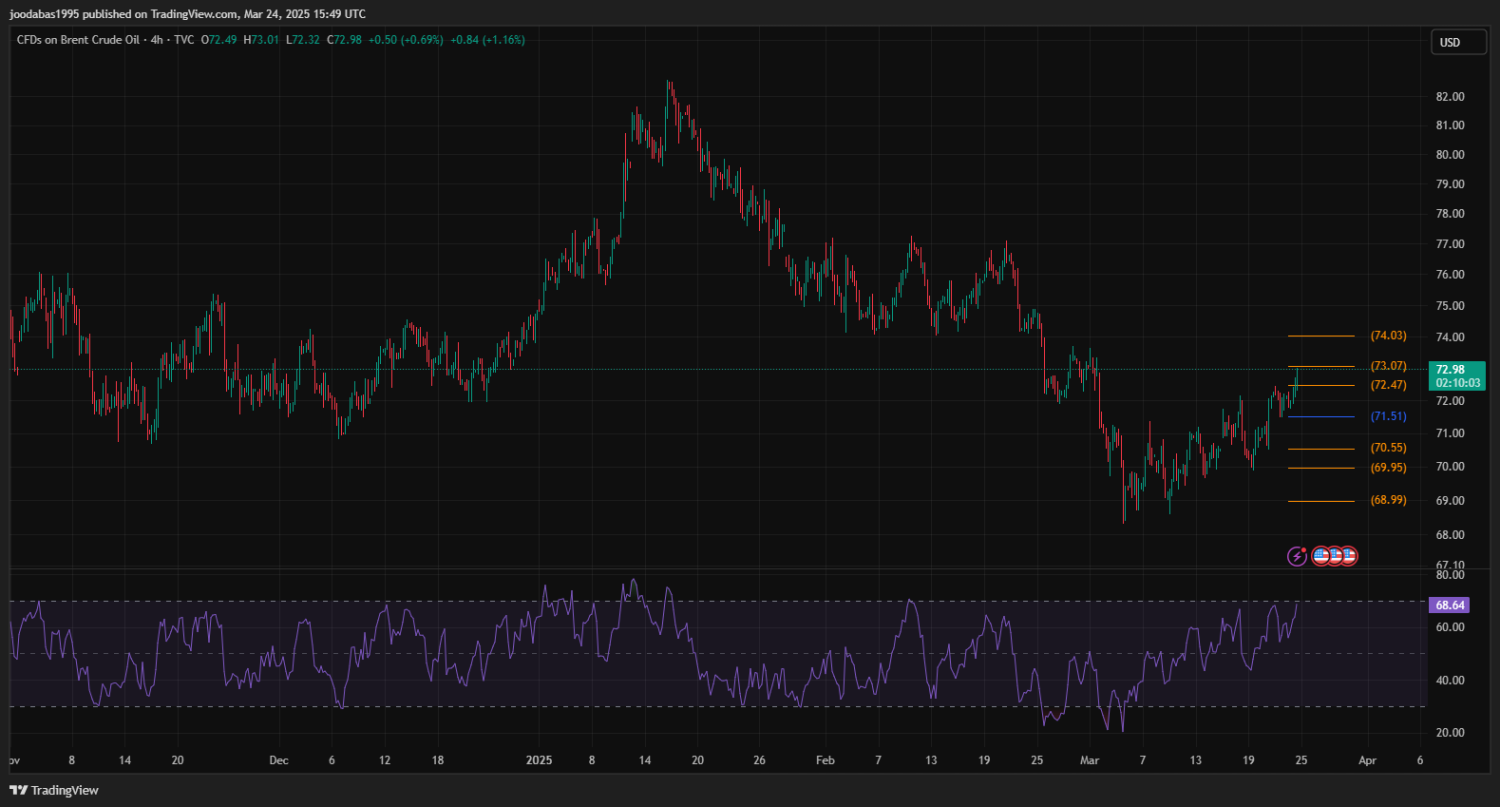Screen dimensions: 1500x807
Task: Click the 82.00 mark on price scale
Action: (x=1449, y=97)
